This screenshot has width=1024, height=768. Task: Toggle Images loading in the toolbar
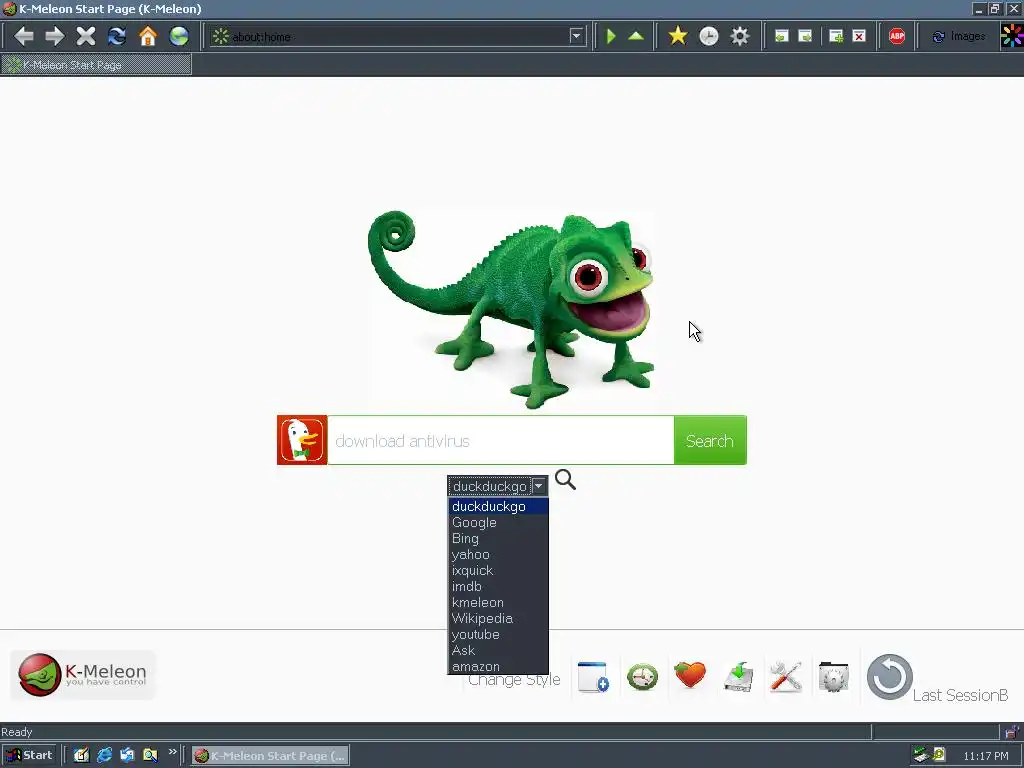click(958, 36)
